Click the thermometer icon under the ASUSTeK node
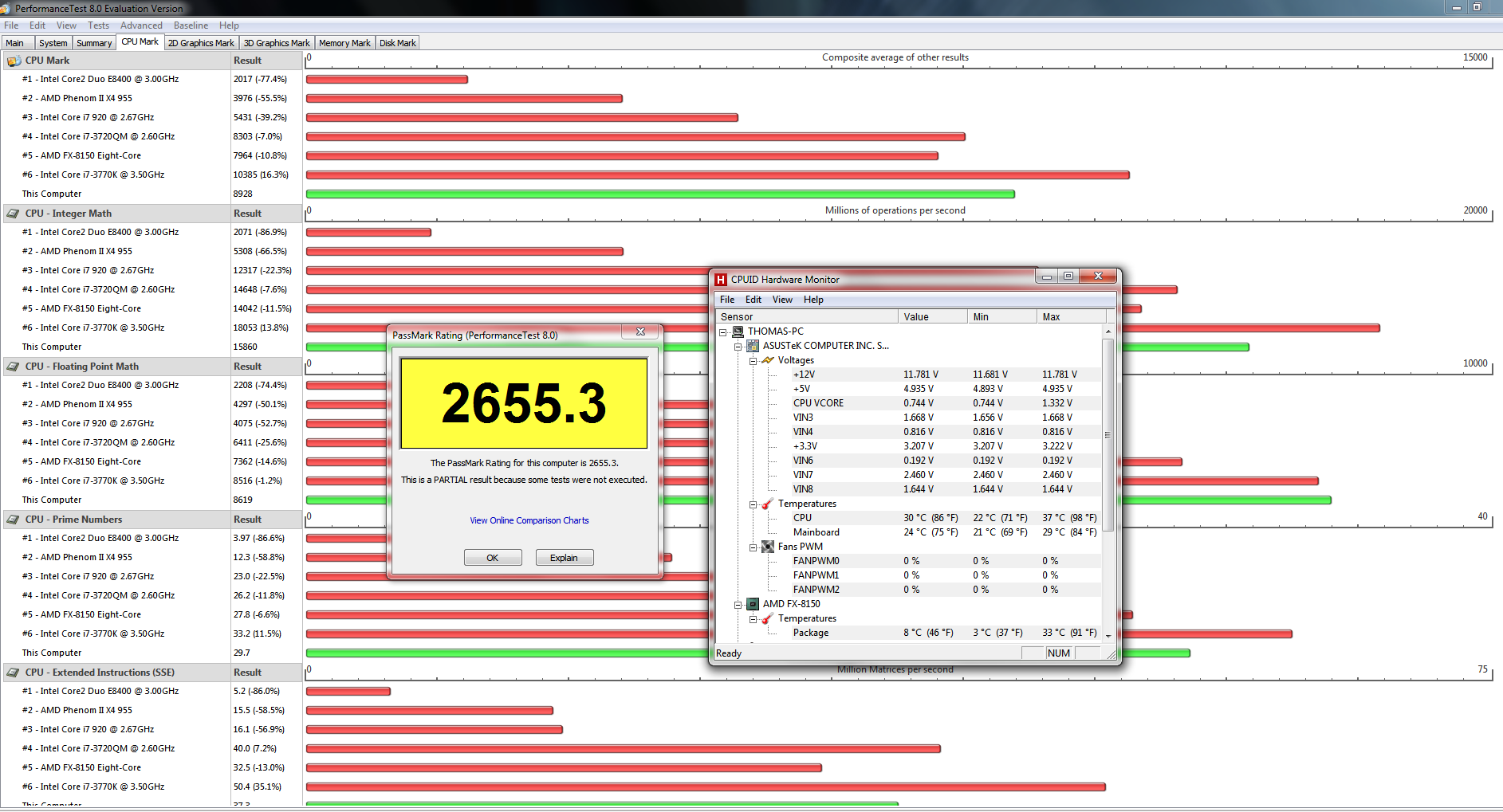 768,504
